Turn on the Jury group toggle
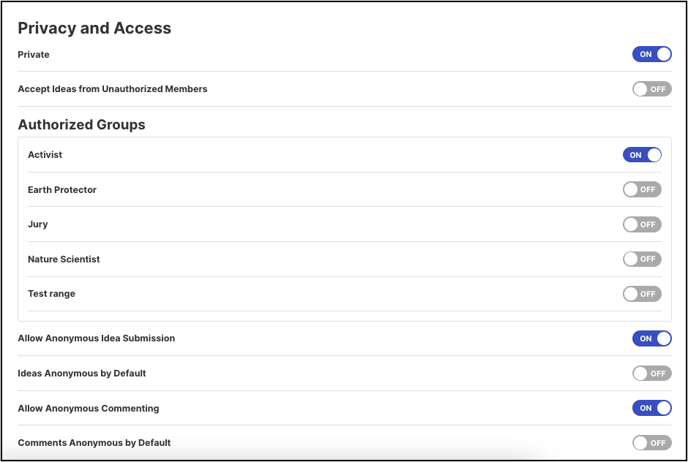The width and height of the screenshot is (688, 462). [642, 224]
